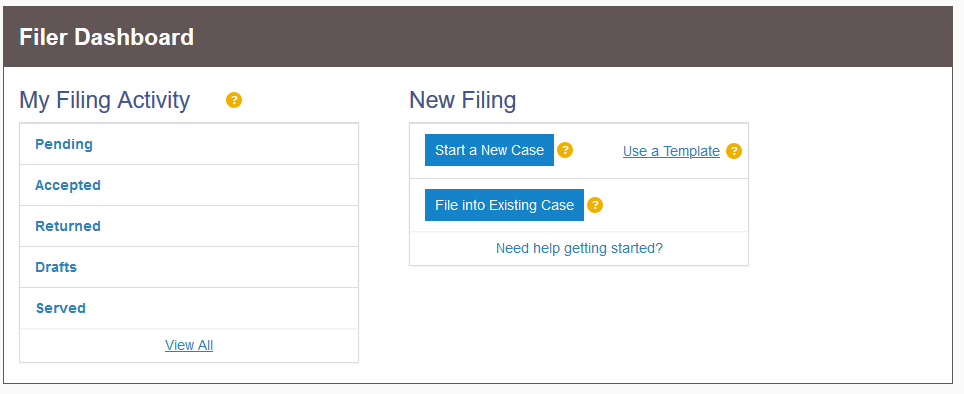Open the Use a Template link
964x394 pixels.
pos(671,151)
